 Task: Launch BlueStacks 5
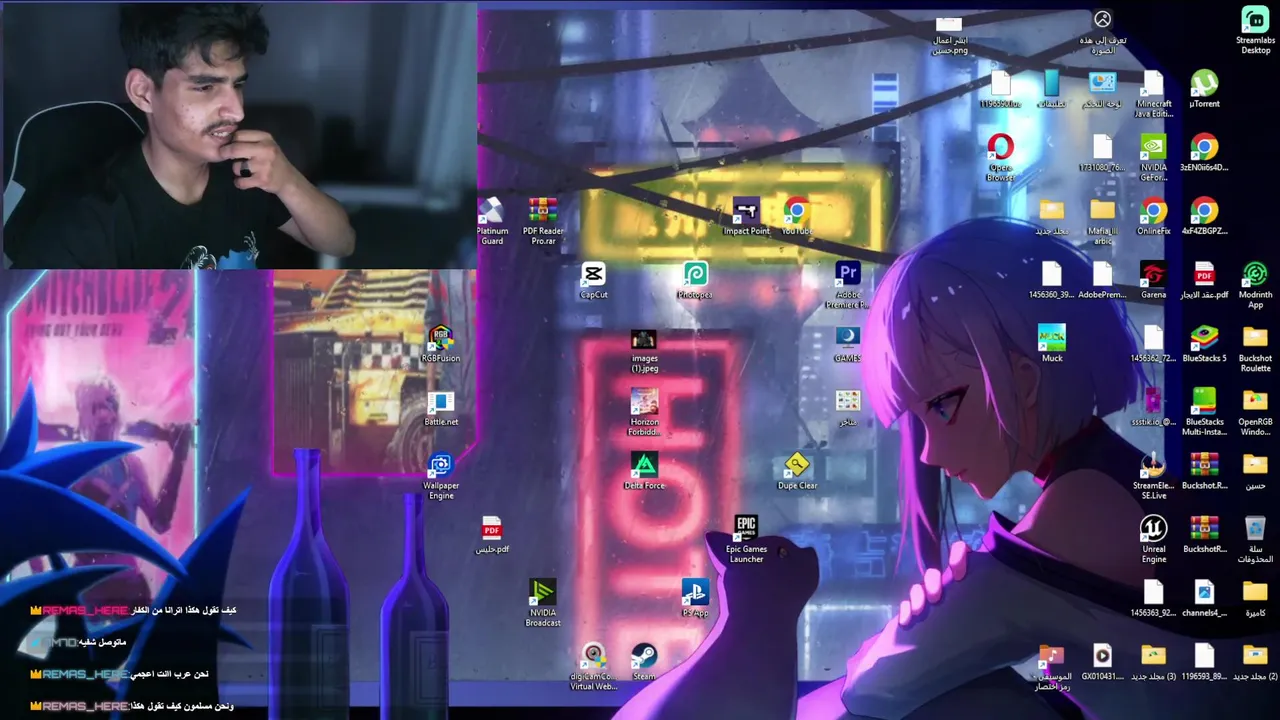1204,343
